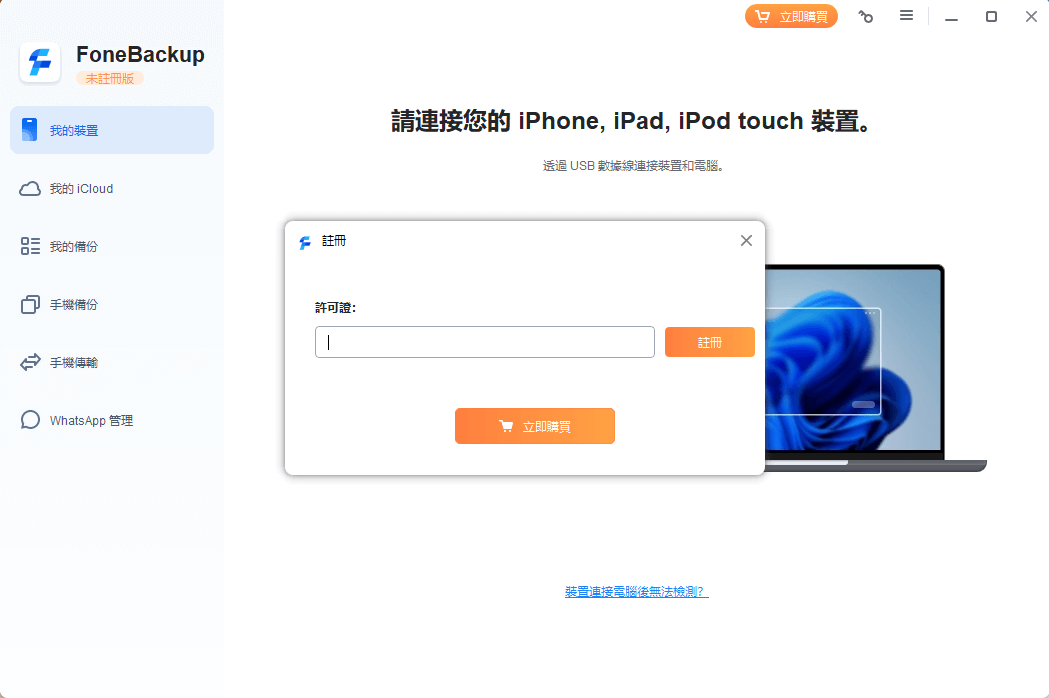This screenshot has height=698, width=1049.
Task: Open 我的備份 list icon
Action: (30, 246)
